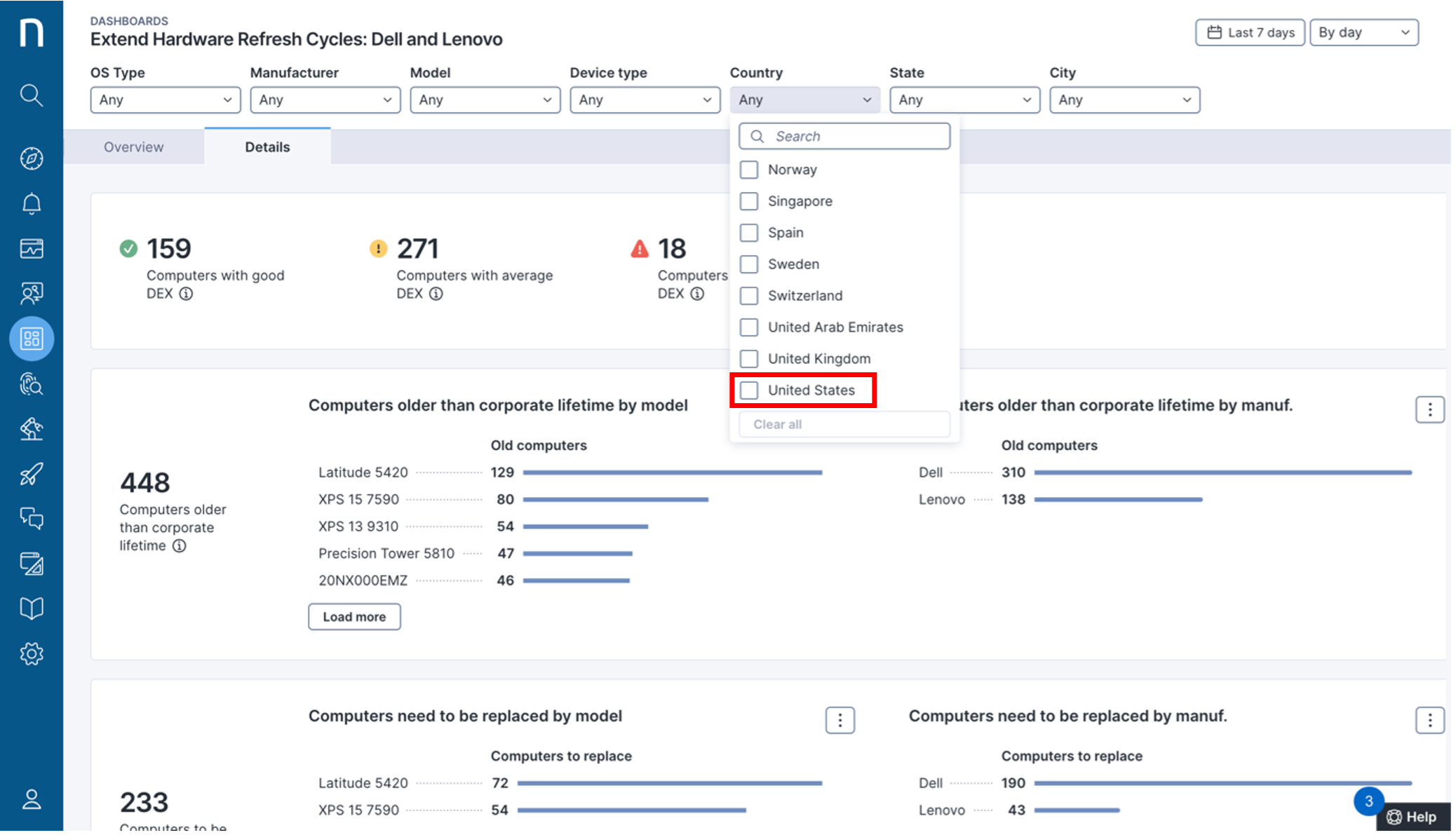
Task: Open the alerts bell icon in sidebar
Action: (31, 204)
